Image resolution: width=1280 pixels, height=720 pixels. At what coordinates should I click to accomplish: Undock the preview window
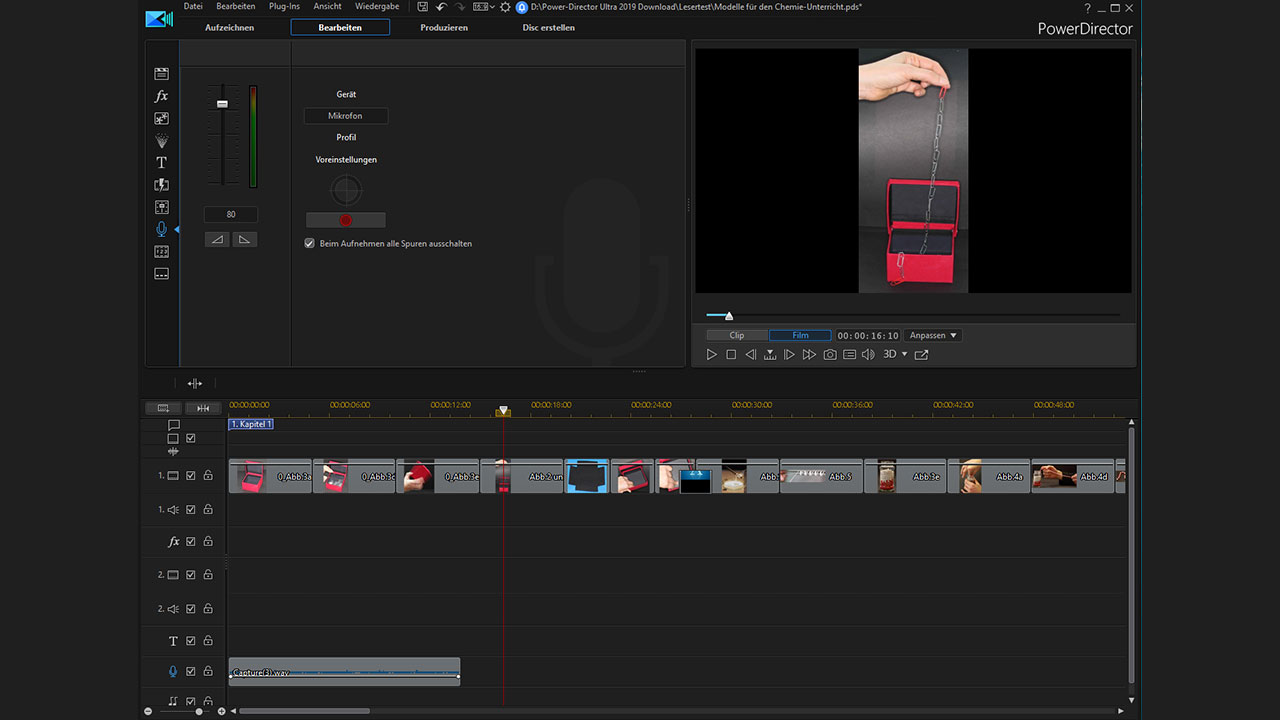pos(921,355)
